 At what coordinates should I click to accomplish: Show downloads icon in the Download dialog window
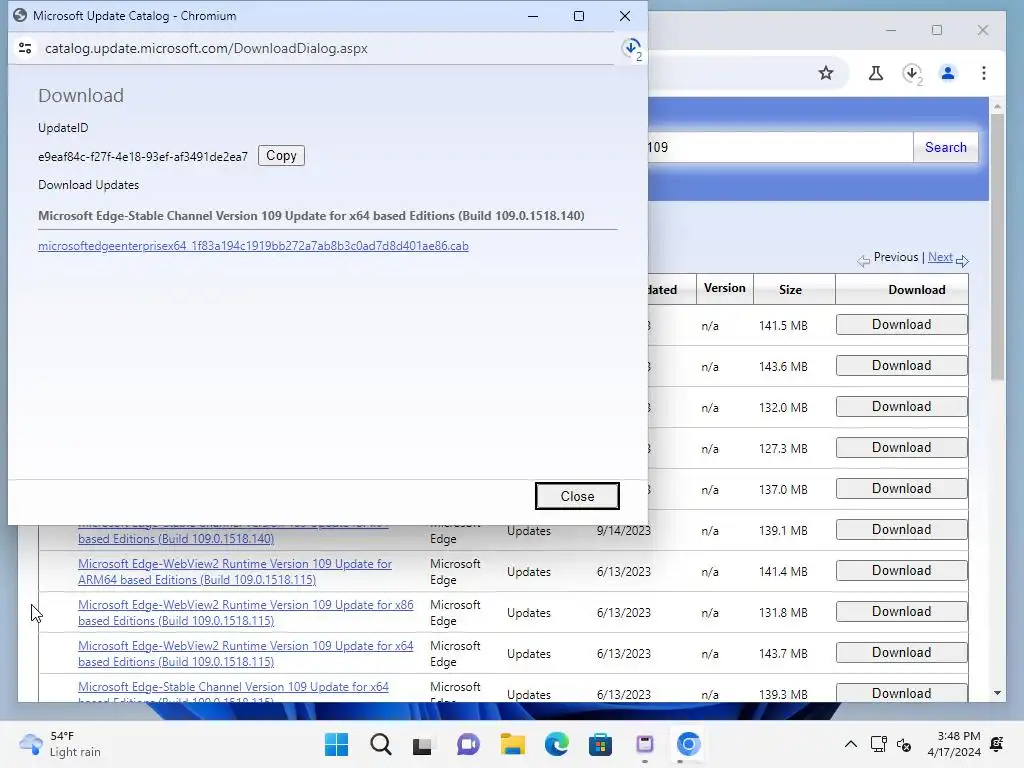tap(632, 48)
